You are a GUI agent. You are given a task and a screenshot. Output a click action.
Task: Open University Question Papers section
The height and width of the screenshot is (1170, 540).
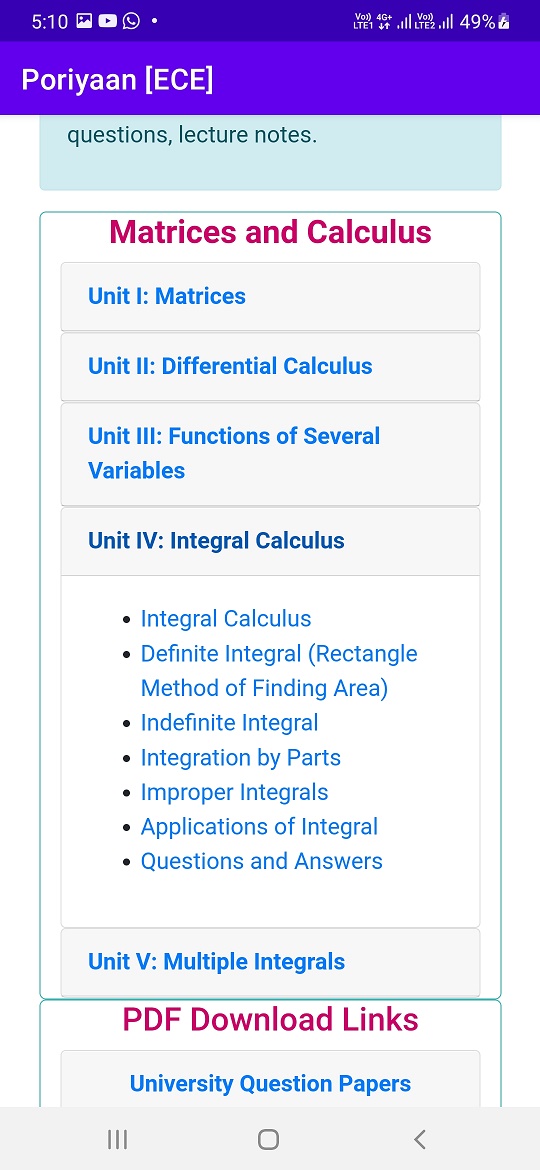(270, 1083)
